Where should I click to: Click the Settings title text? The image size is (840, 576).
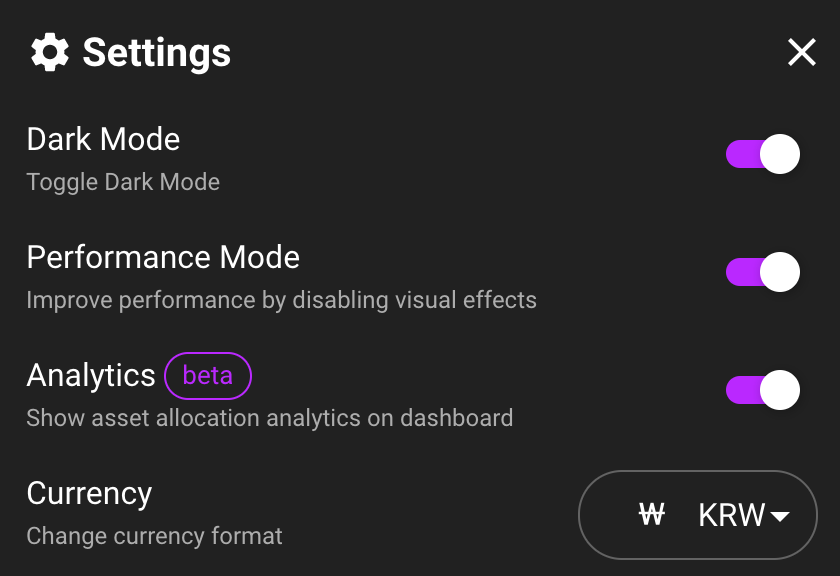click(156, 53)
